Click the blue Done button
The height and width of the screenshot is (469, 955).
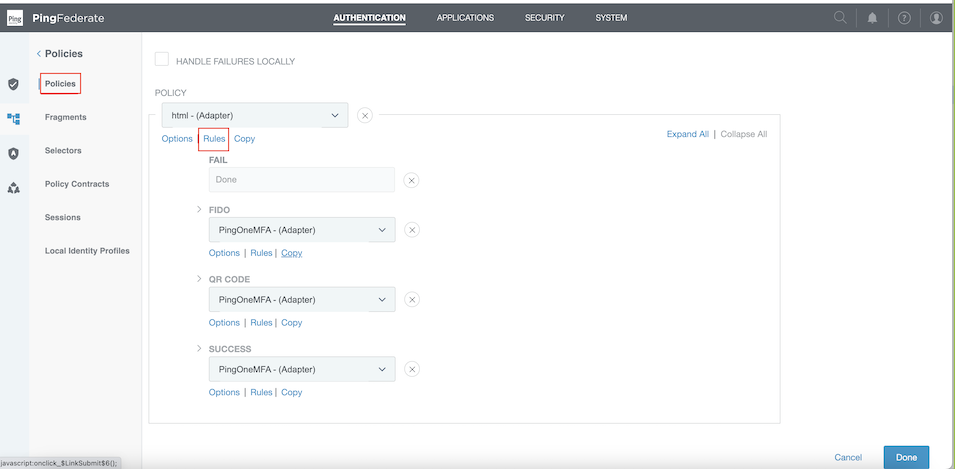[x=906, y=457]
